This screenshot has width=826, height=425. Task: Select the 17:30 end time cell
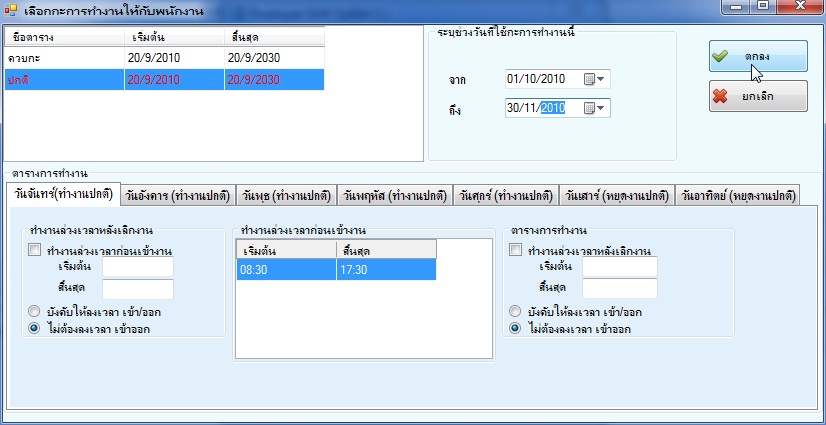[386, 270]
